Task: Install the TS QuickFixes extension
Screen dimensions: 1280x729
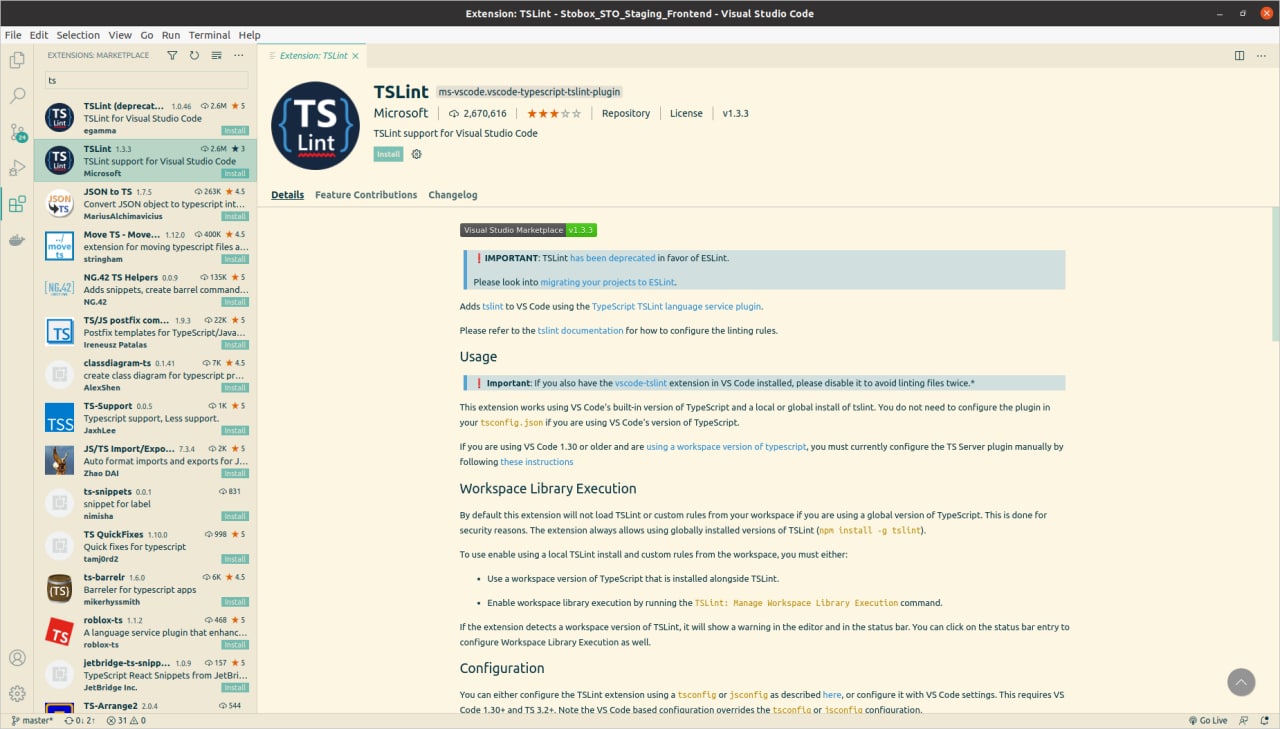Action: click(x=235, y=559)
